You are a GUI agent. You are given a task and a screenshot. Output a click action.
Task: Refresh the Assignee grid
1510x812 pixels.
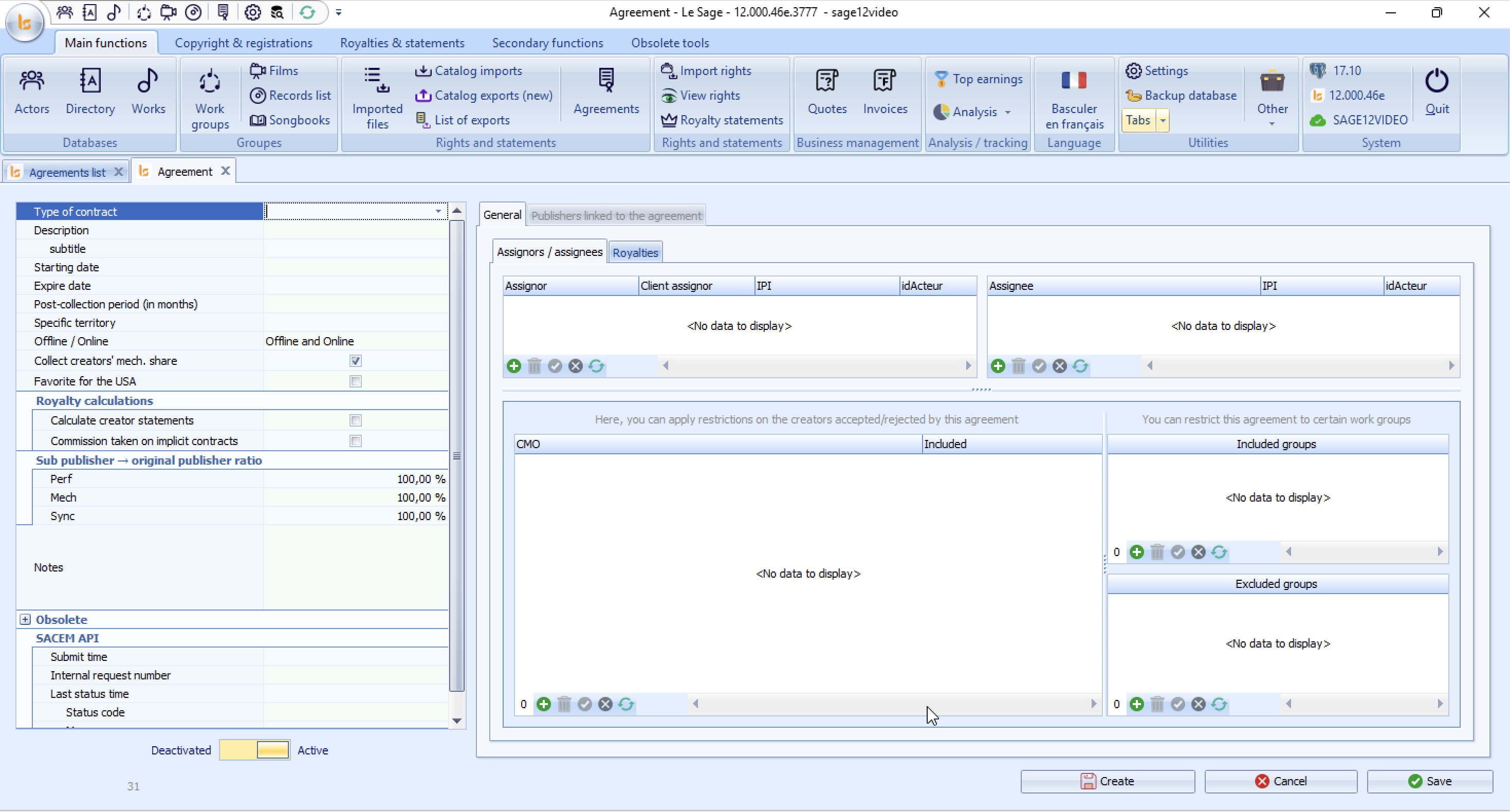[1080, 366]
